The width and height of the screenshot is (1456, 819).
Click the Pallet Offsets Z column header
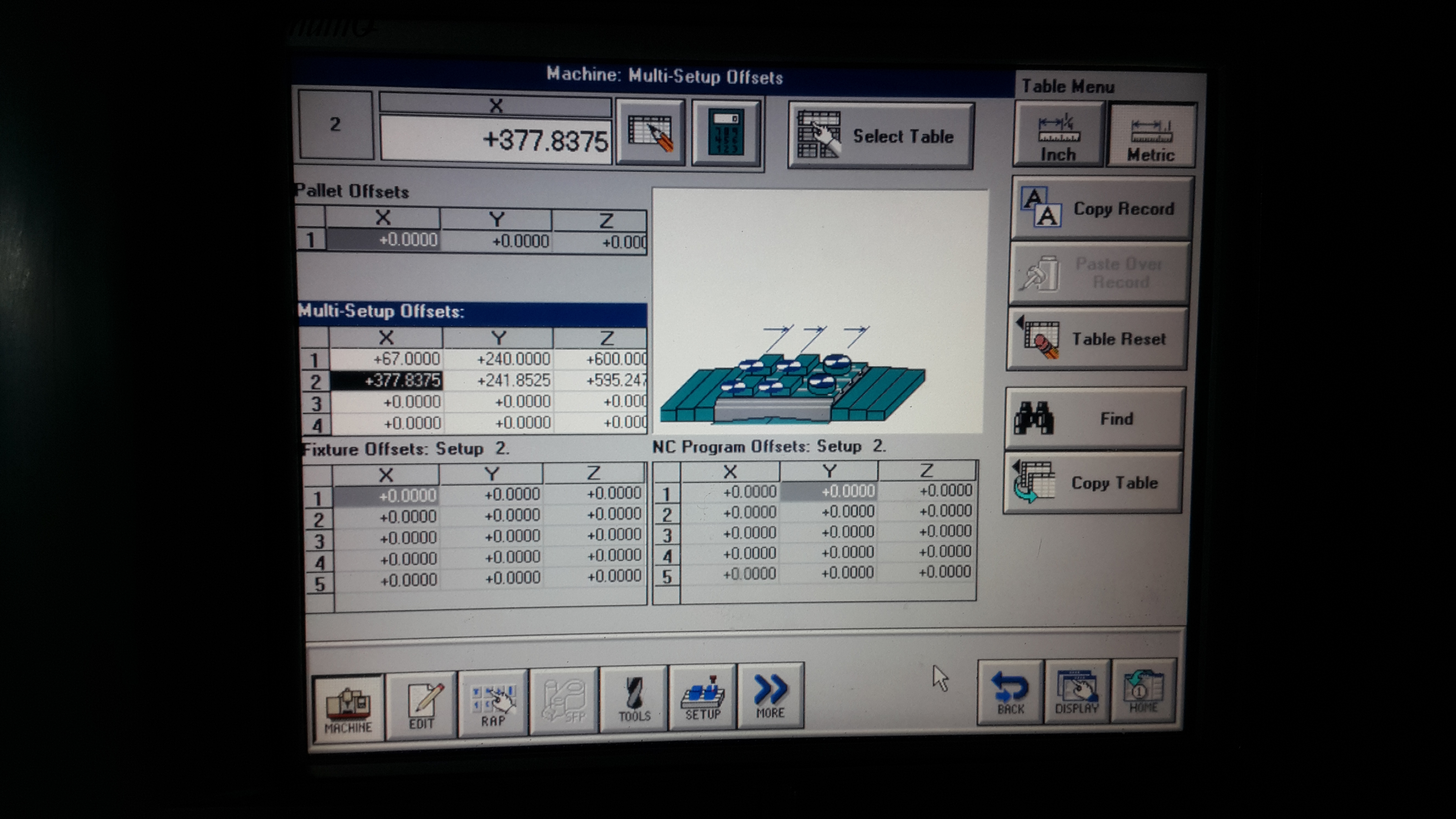pyautogui.click(x=600, y=221)
